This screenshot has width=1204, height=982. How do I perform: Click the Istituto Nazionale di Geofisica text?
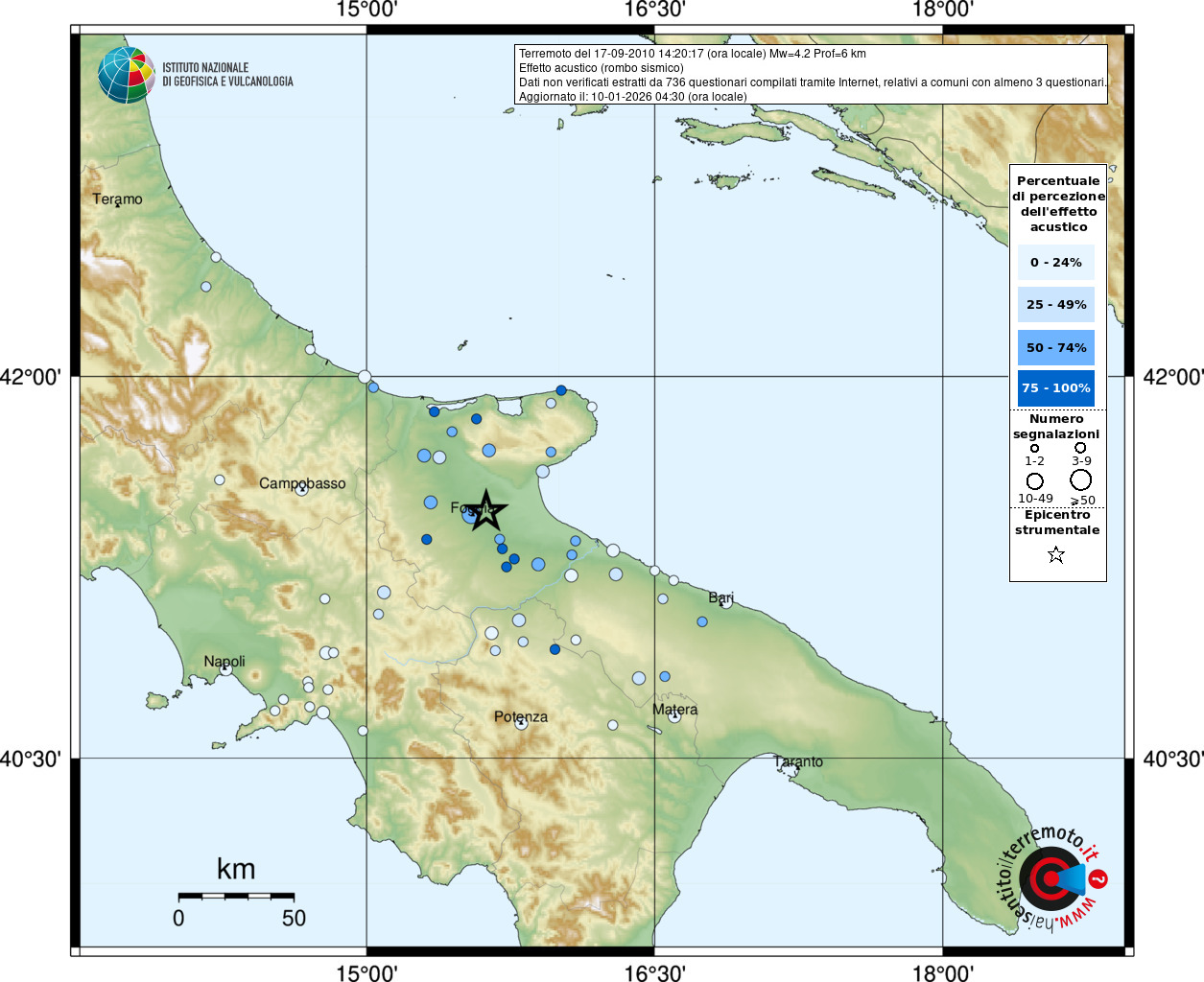click(227, 75)
